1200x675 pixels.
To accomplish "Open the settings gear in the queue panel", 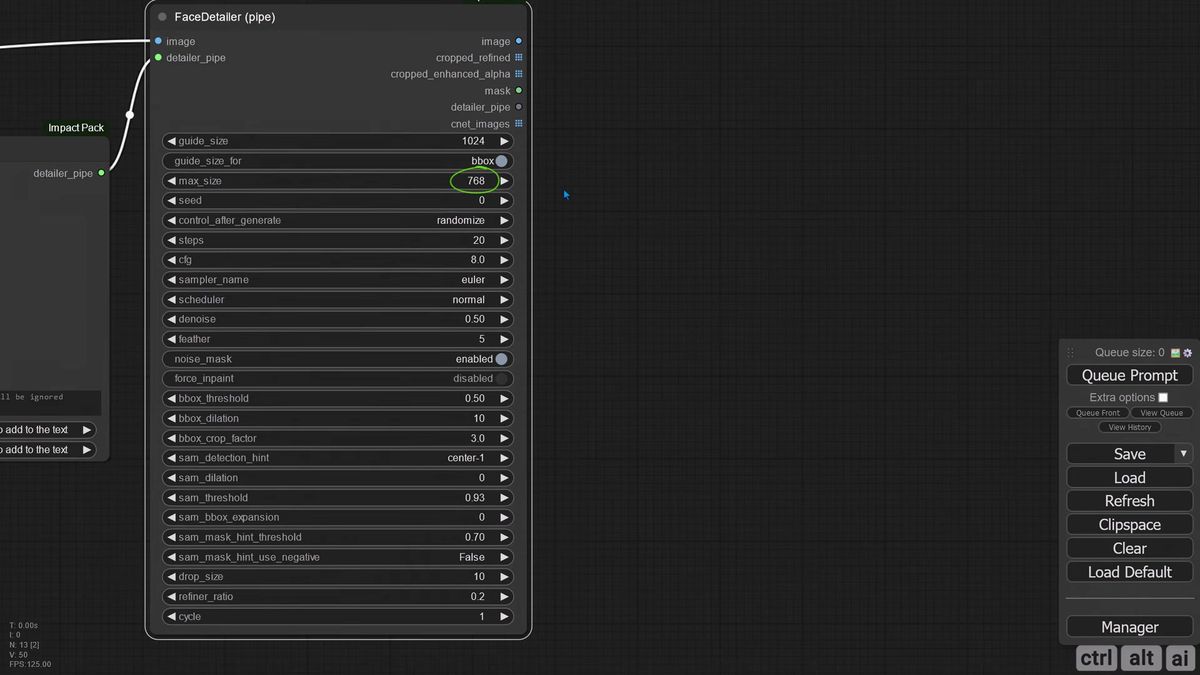I will tap(1188, 353).
